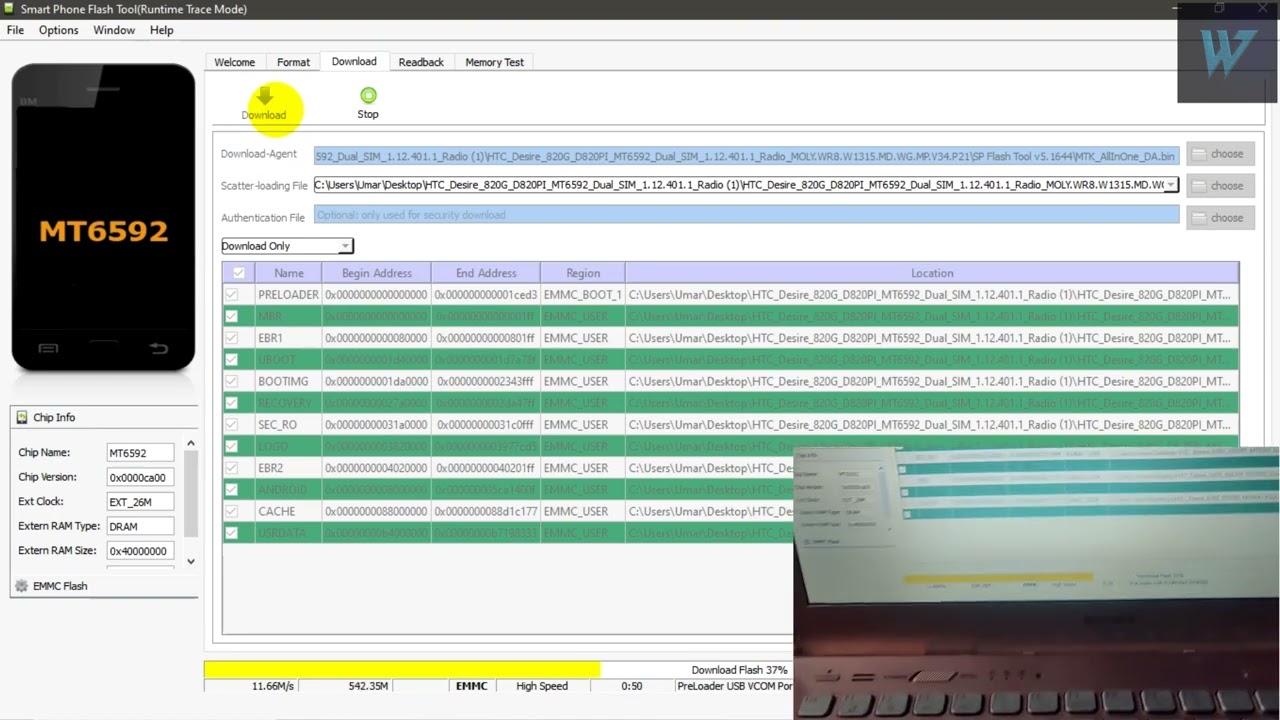Click the Download-Agent path field

(x=746, y=155)
